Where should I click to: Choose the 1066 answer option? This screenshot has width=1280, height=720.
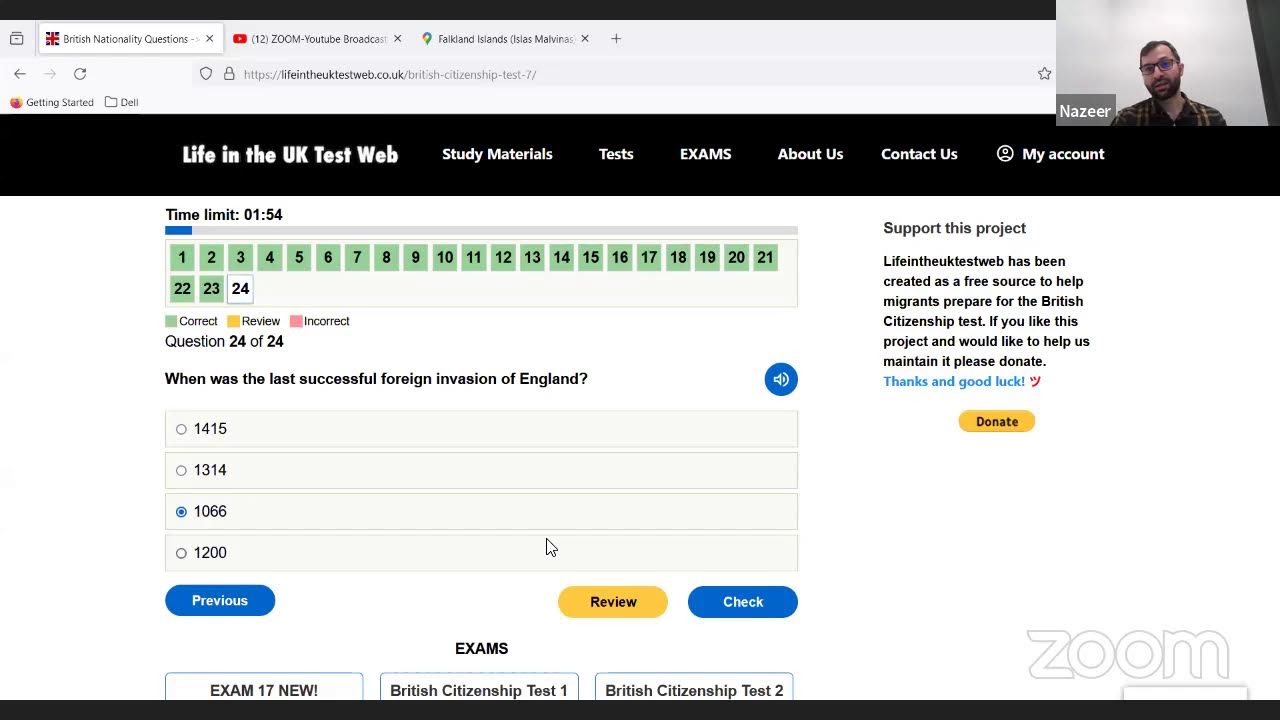(x=481, y=511)
